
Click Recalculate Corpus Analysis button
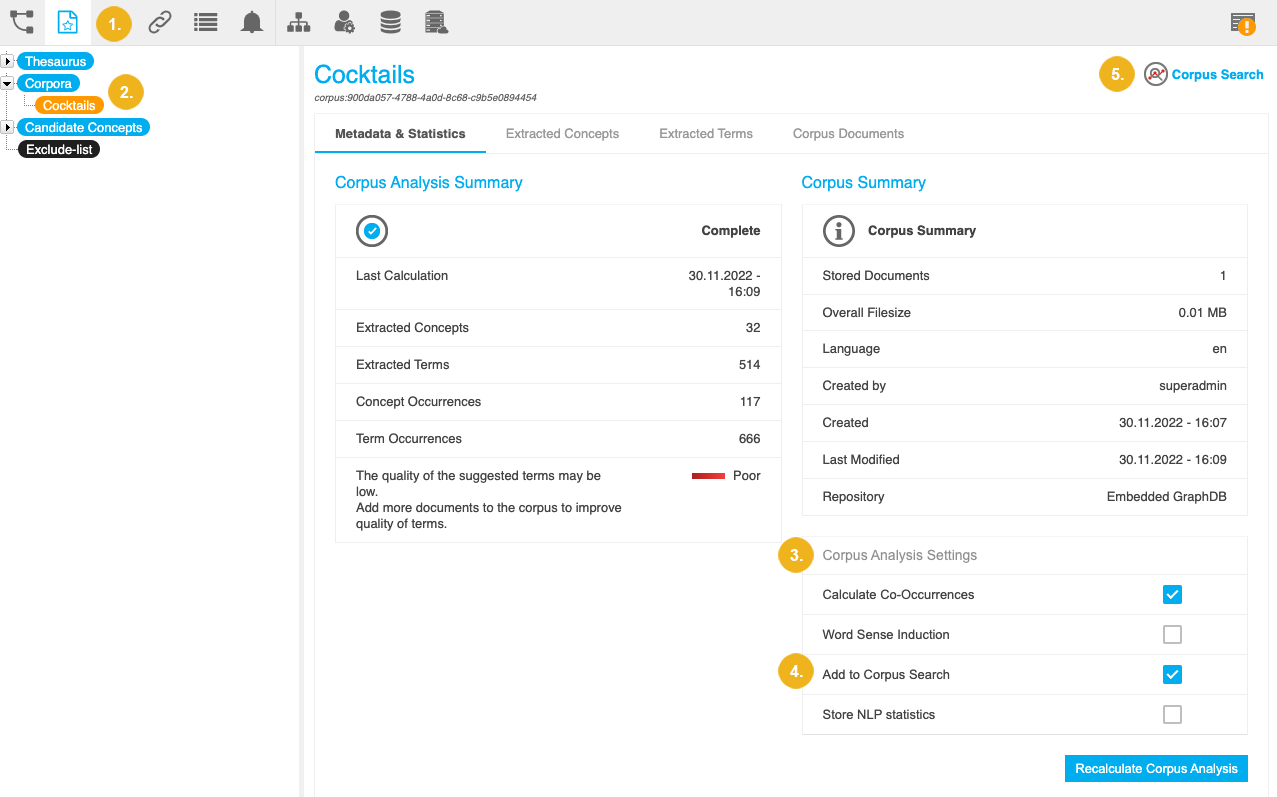click(x=1156, y=769)
